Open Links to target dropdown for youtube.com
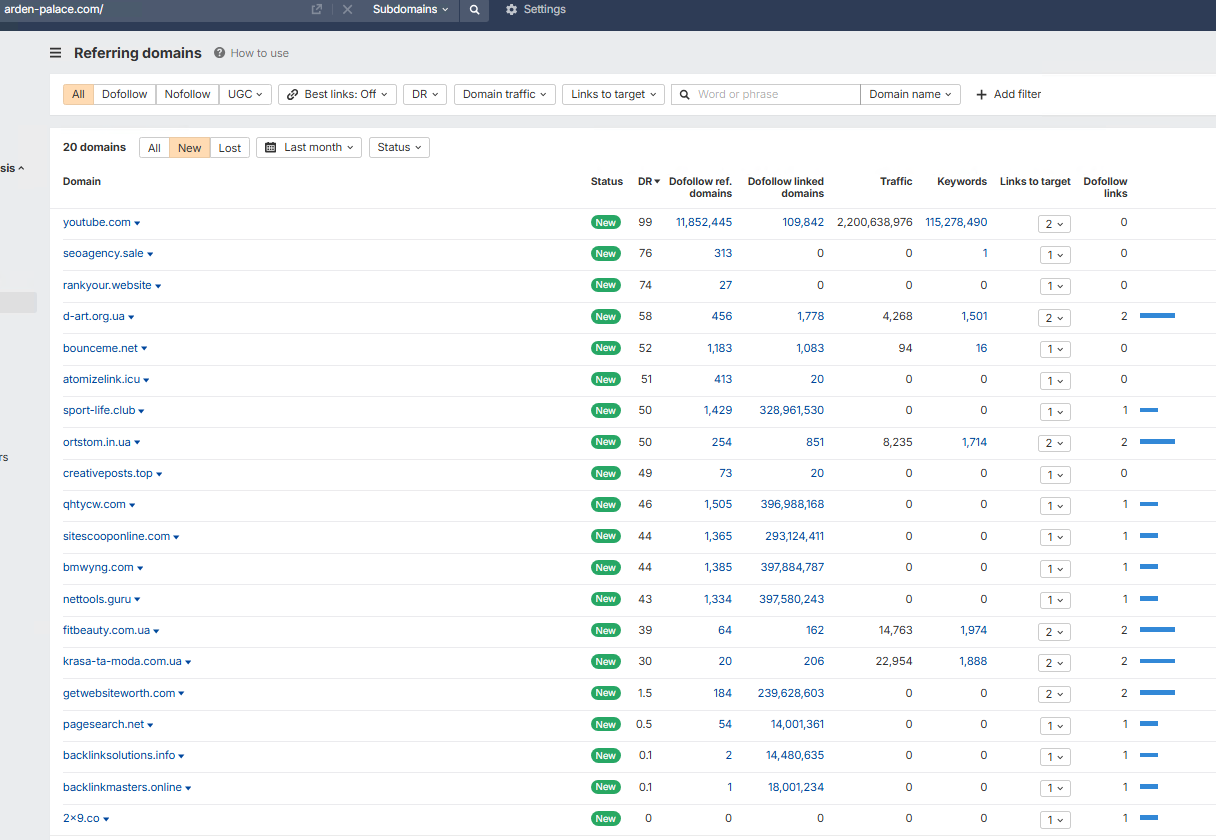The height and width of the screenshot is (840, 1216). (x=1054, y=224)
